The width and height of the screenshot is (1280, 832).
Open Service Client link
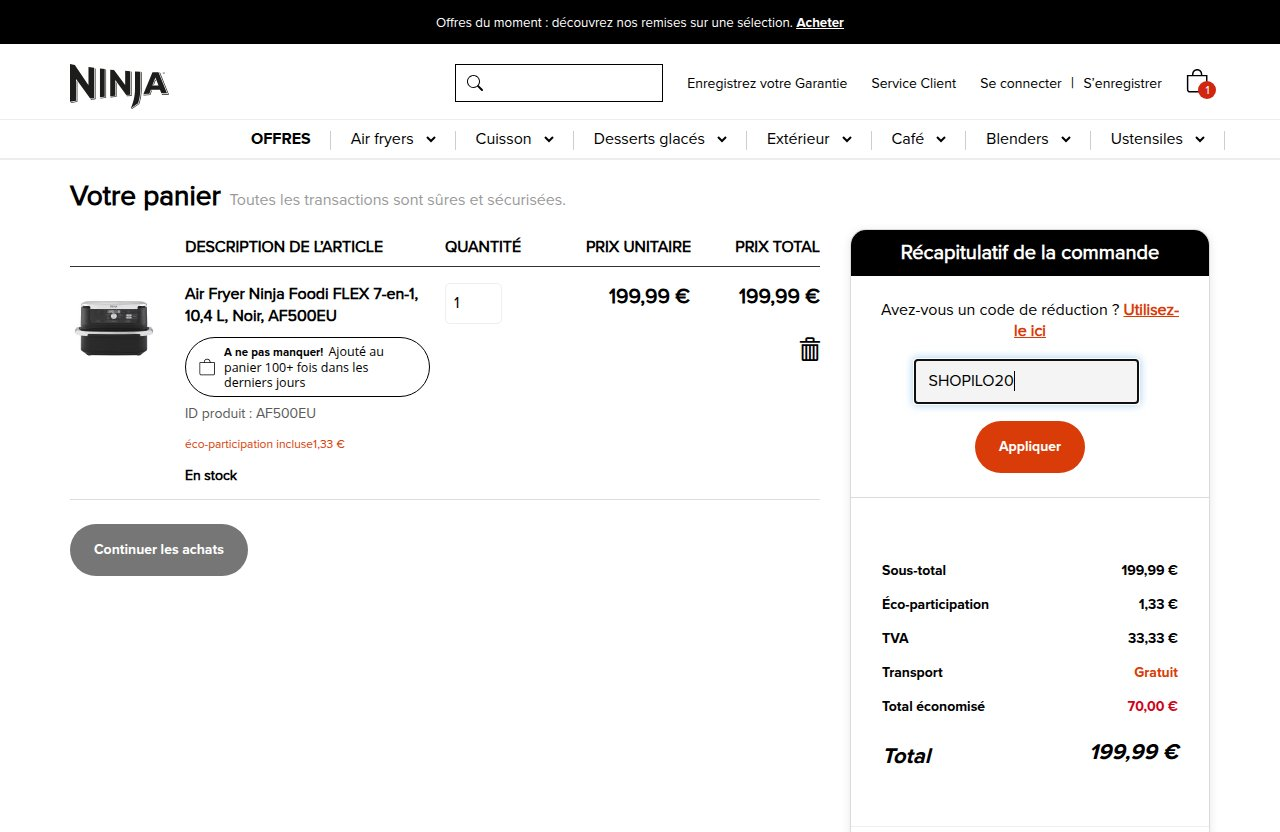coord(914,83)
